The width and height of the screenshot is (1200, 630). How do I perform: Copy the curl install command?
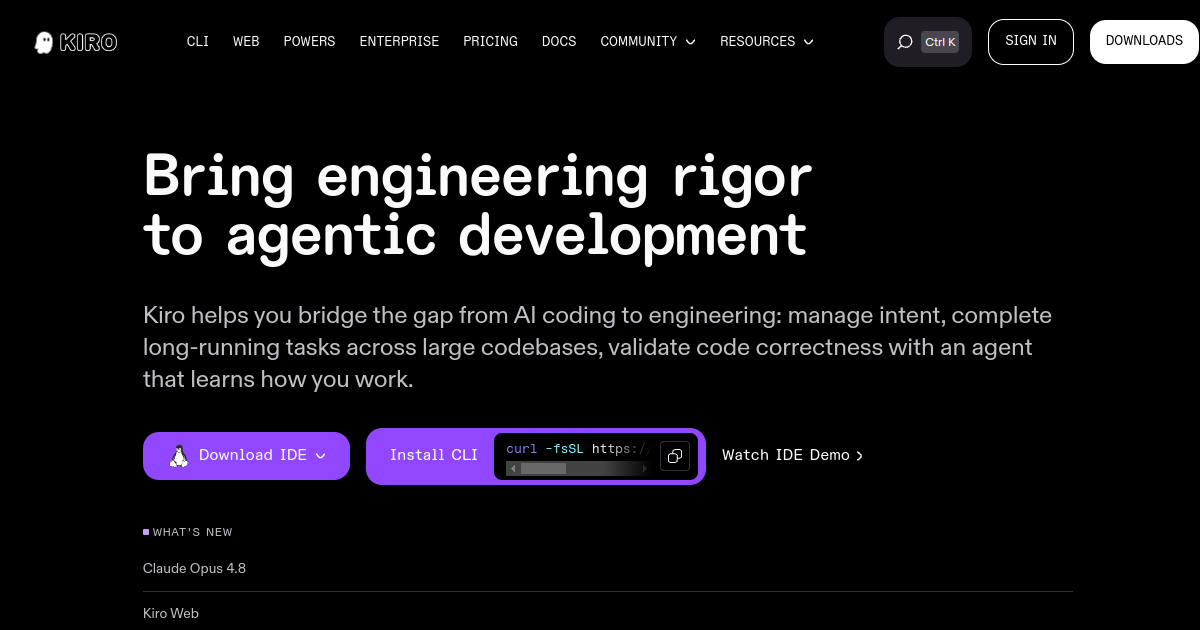(x=675, y=456)
